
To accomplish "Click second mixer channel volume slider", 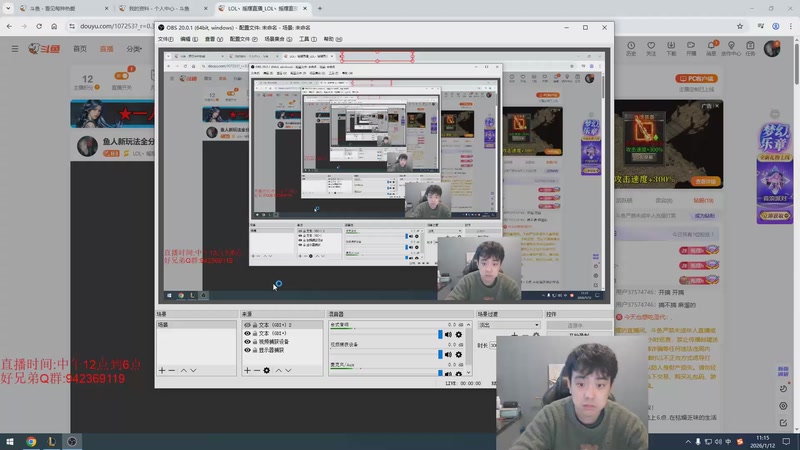I will [384, 354].
